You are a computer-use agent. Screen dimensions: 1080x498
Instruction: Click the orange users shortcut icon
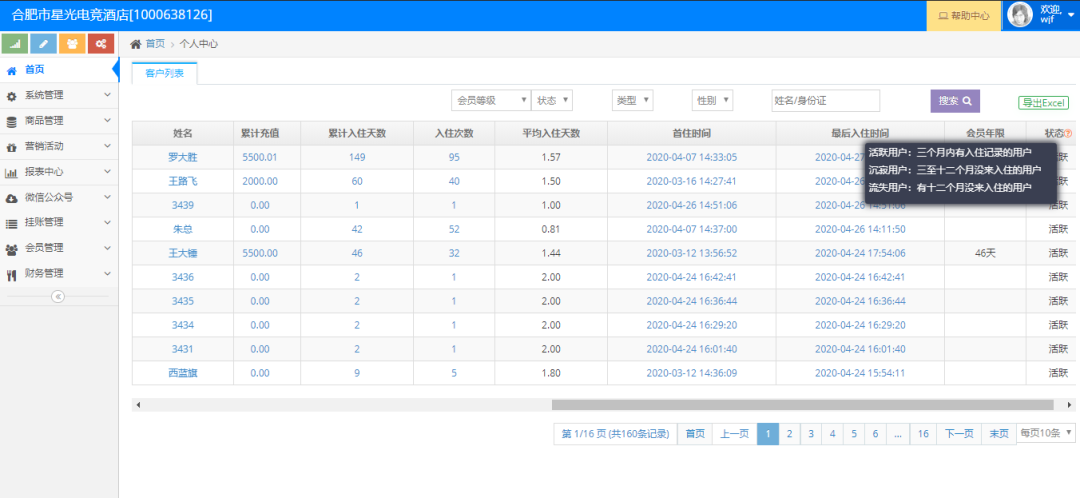pos(72,43)
